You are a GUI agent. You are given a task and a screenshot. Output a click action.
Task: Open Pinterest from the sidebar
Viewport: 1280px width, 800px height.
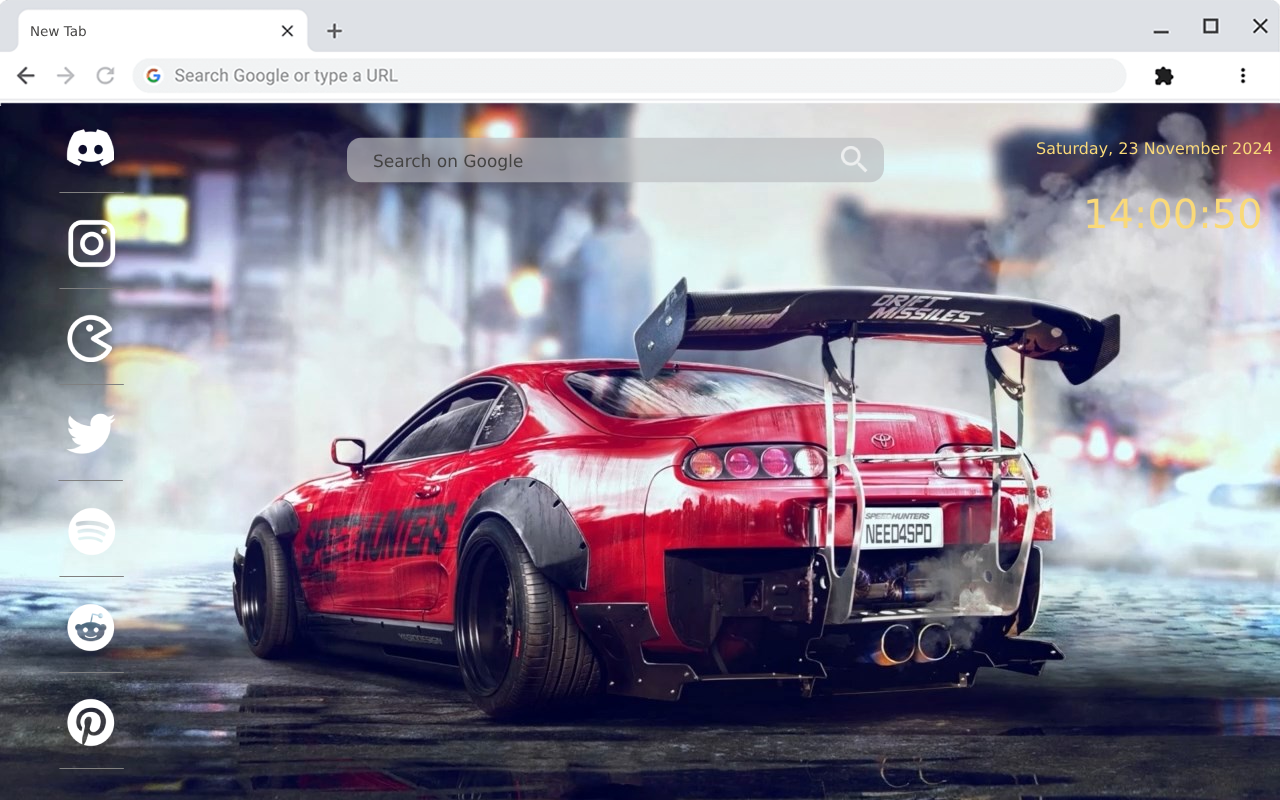click(x=91, y=722)
